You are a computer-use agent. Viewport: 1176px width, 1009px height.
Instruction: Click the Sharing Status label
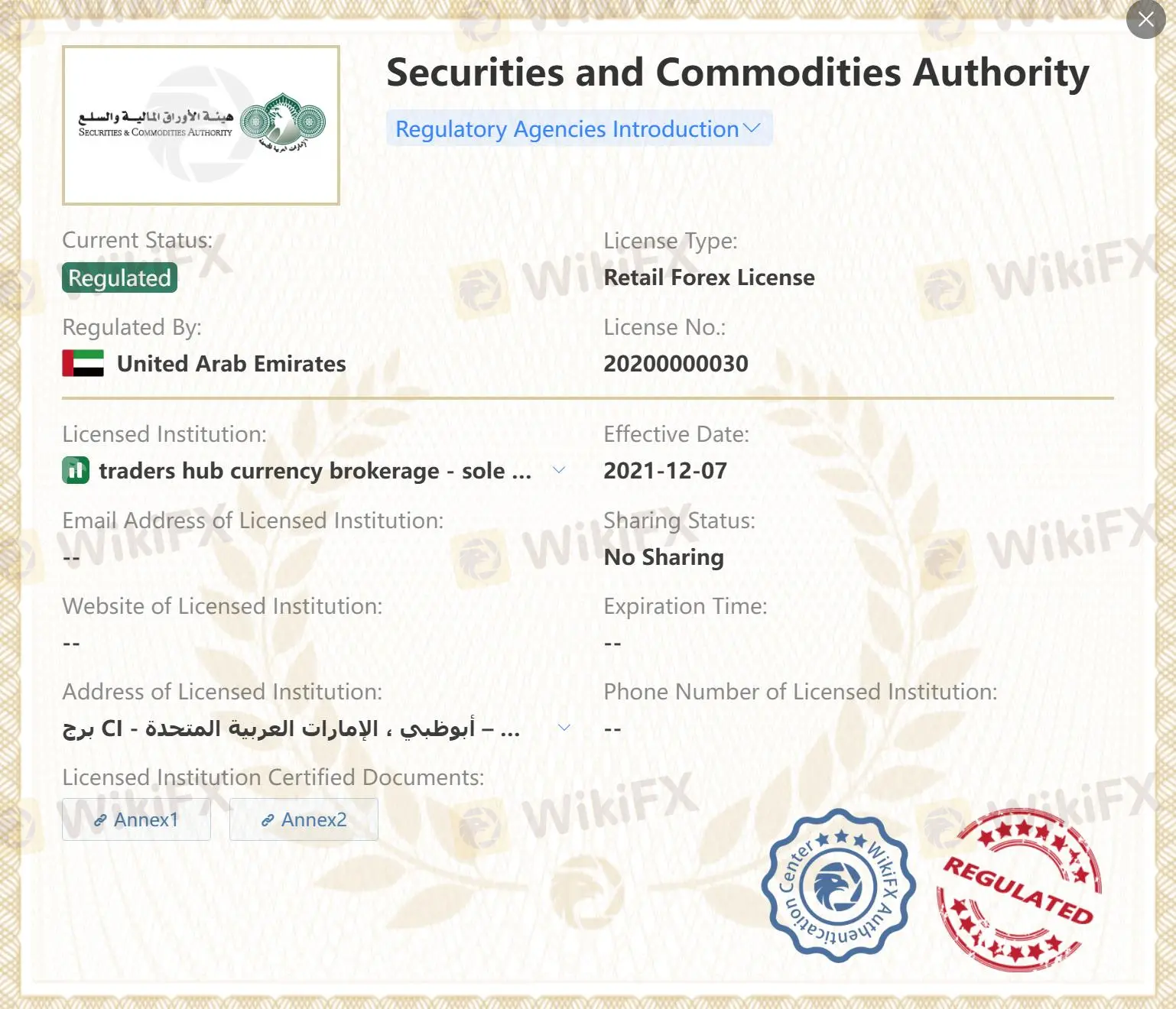[679, 521]
